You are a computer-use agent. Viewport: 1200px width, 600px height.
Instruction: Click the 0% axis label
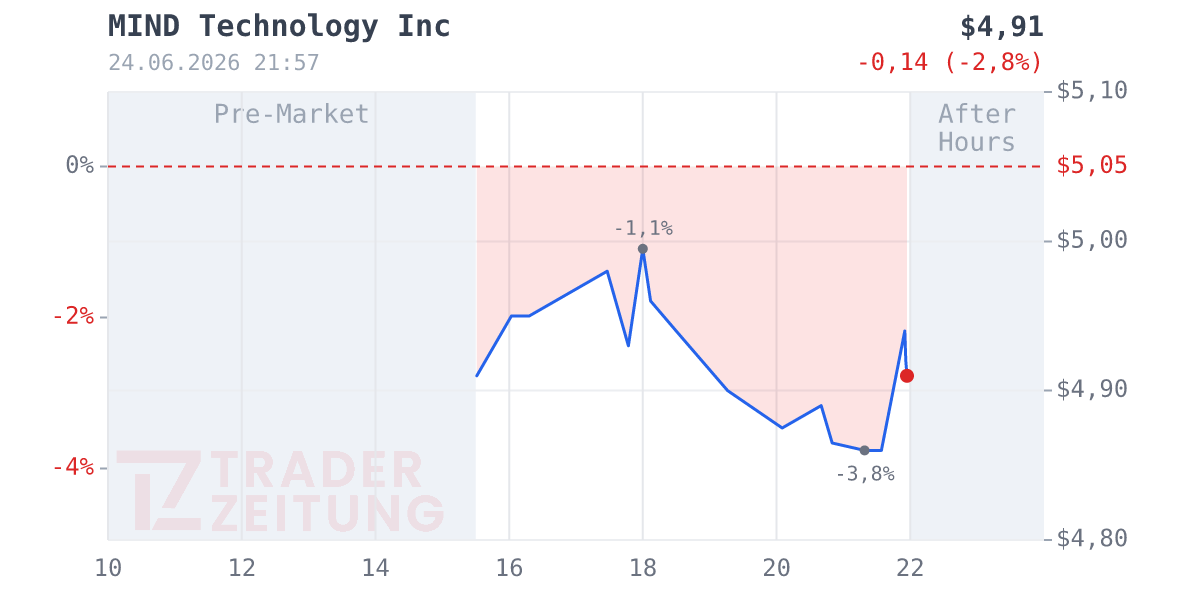[x=80, y=165]
